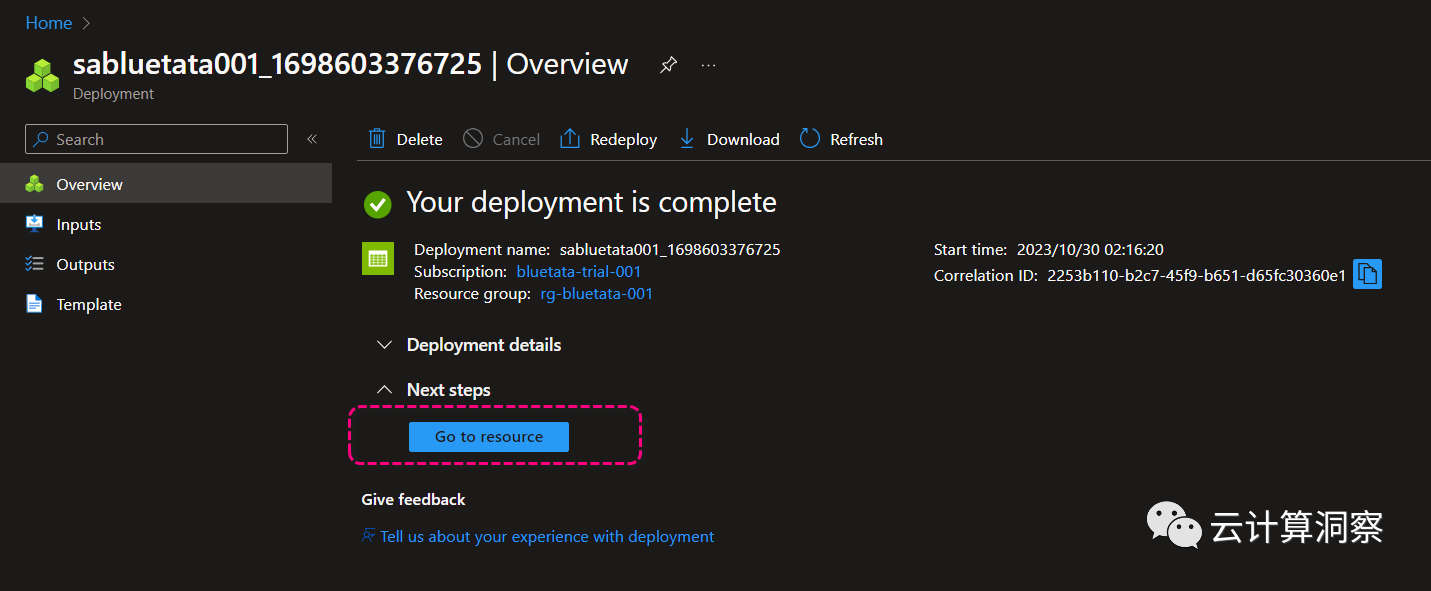The width and height of the screenshot is (1431, 591).
Task: Select the Template menu item
Action: point(88,305)
